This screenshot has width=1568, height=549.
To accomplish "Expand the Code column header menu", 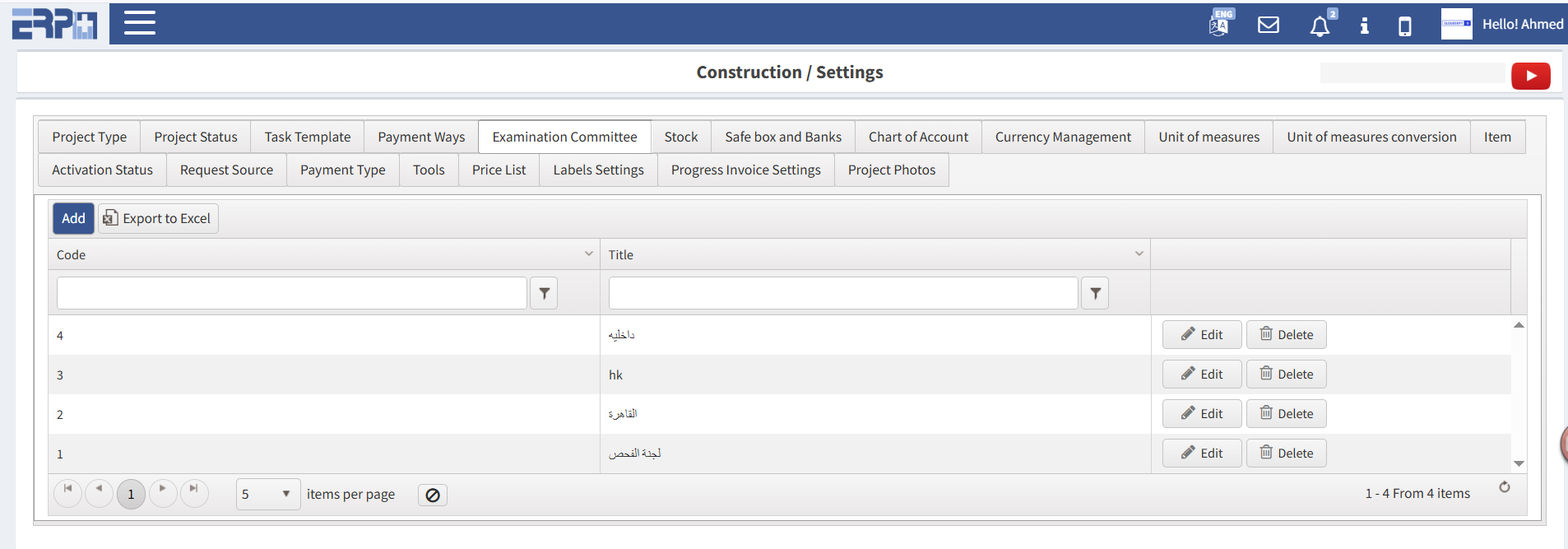I will tap(589, 254).
